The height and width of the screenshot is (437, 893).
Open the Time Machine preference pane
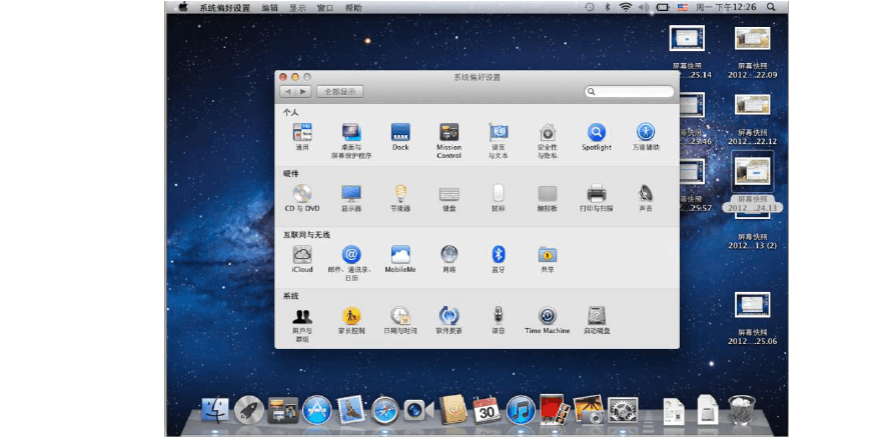547,316
